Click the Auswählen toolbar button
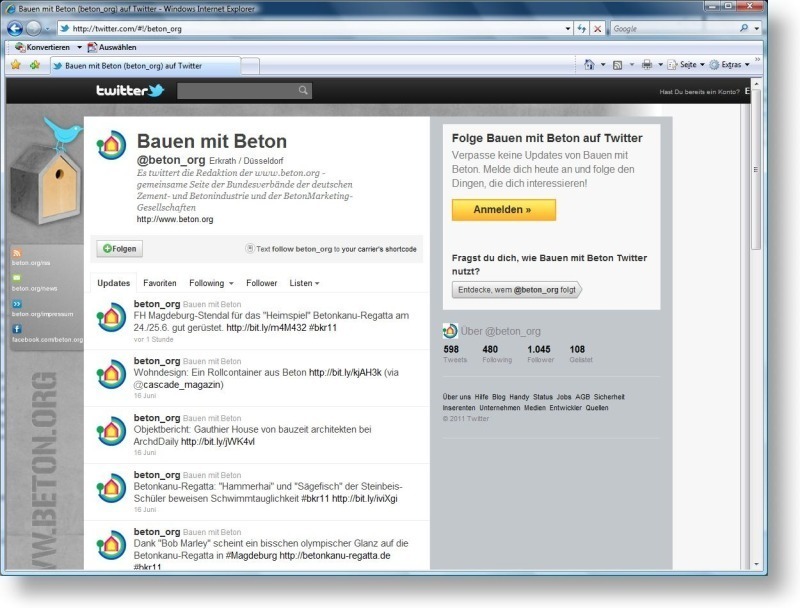Viewport: 800px width, 608px height. click(x=112, y=47)
